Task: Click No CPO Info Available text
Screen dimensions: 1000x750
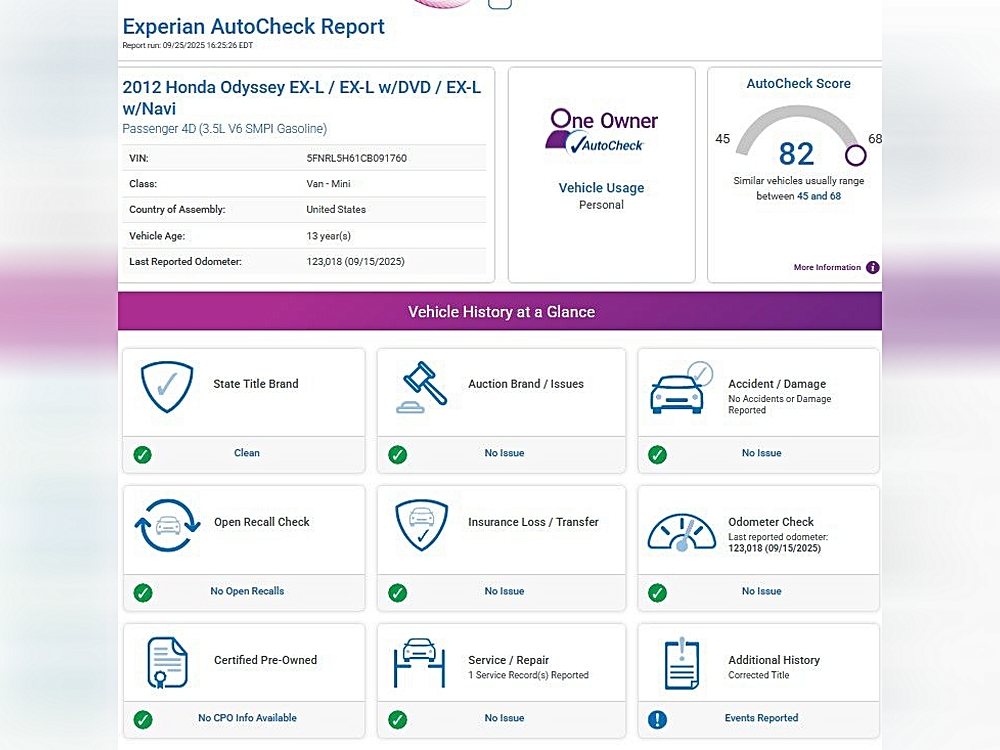Action: pyautogui.click(x=247, y=718)
